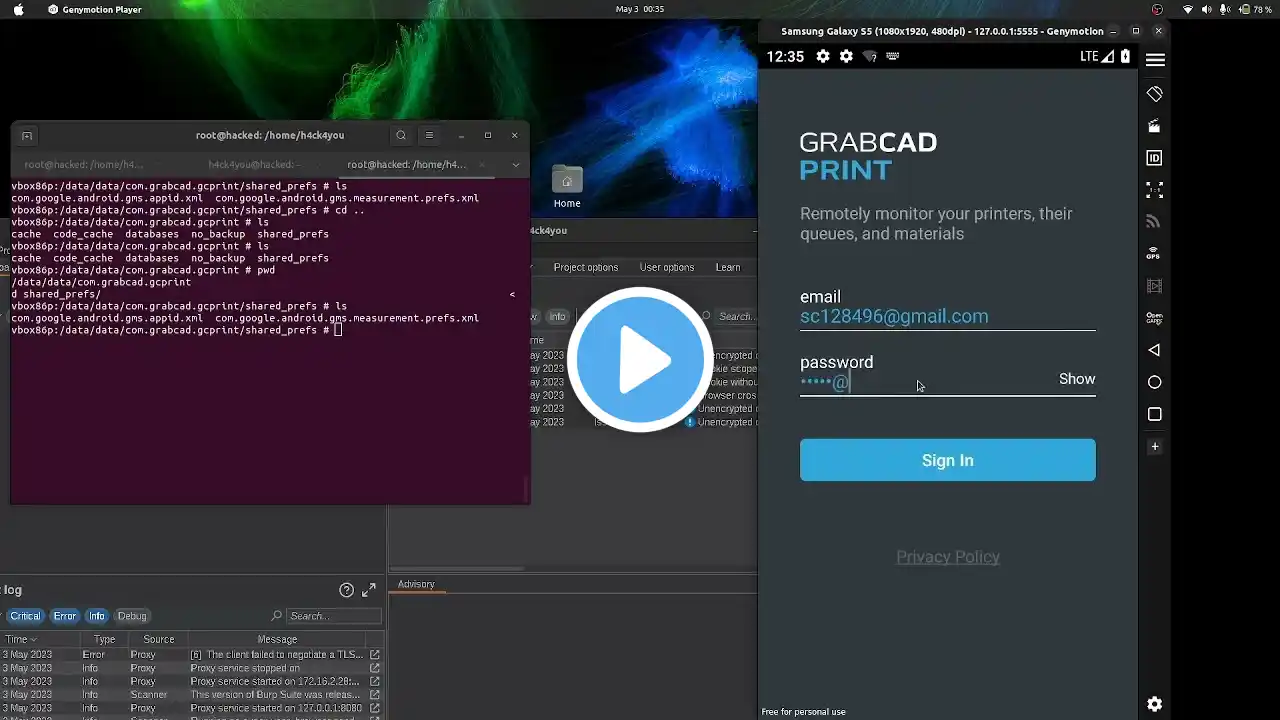Image resolution: width=1280 pixels, height=720 pixels.
Task: Click the date and time in top bar
Action: [x=640, y=9]
